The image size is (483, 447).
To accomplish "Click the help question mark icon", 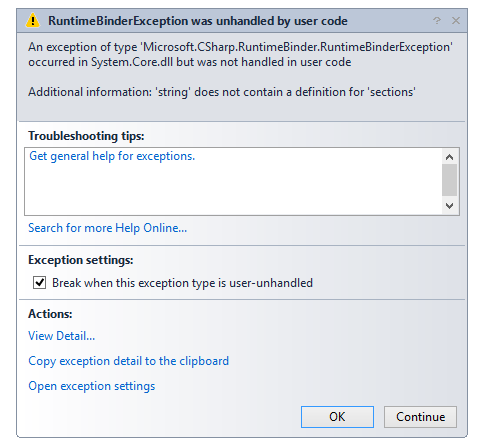I will pyautogui.click(x=437, y=21).
